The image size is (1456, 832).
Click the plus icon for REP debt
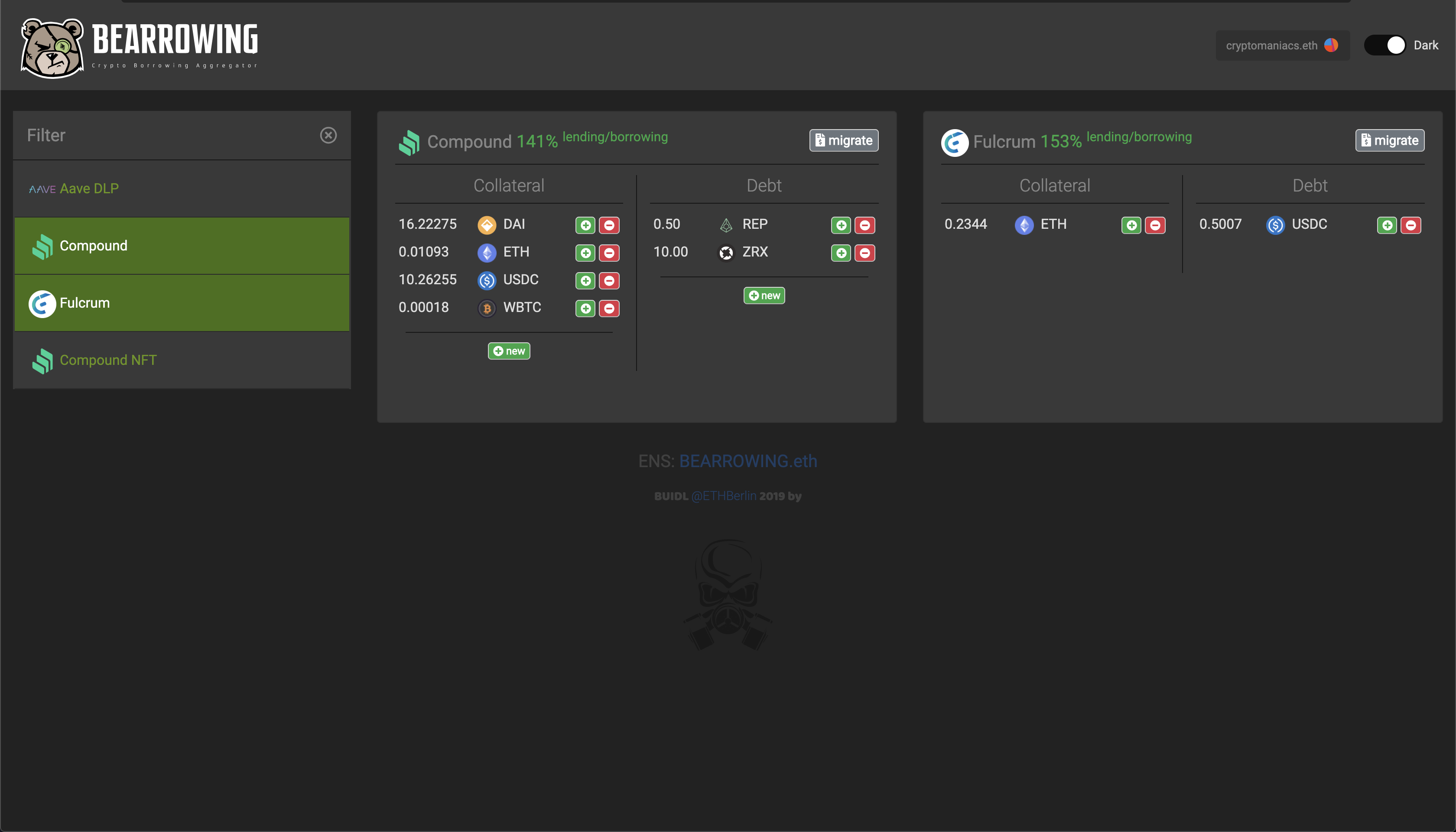pos(841,225)
